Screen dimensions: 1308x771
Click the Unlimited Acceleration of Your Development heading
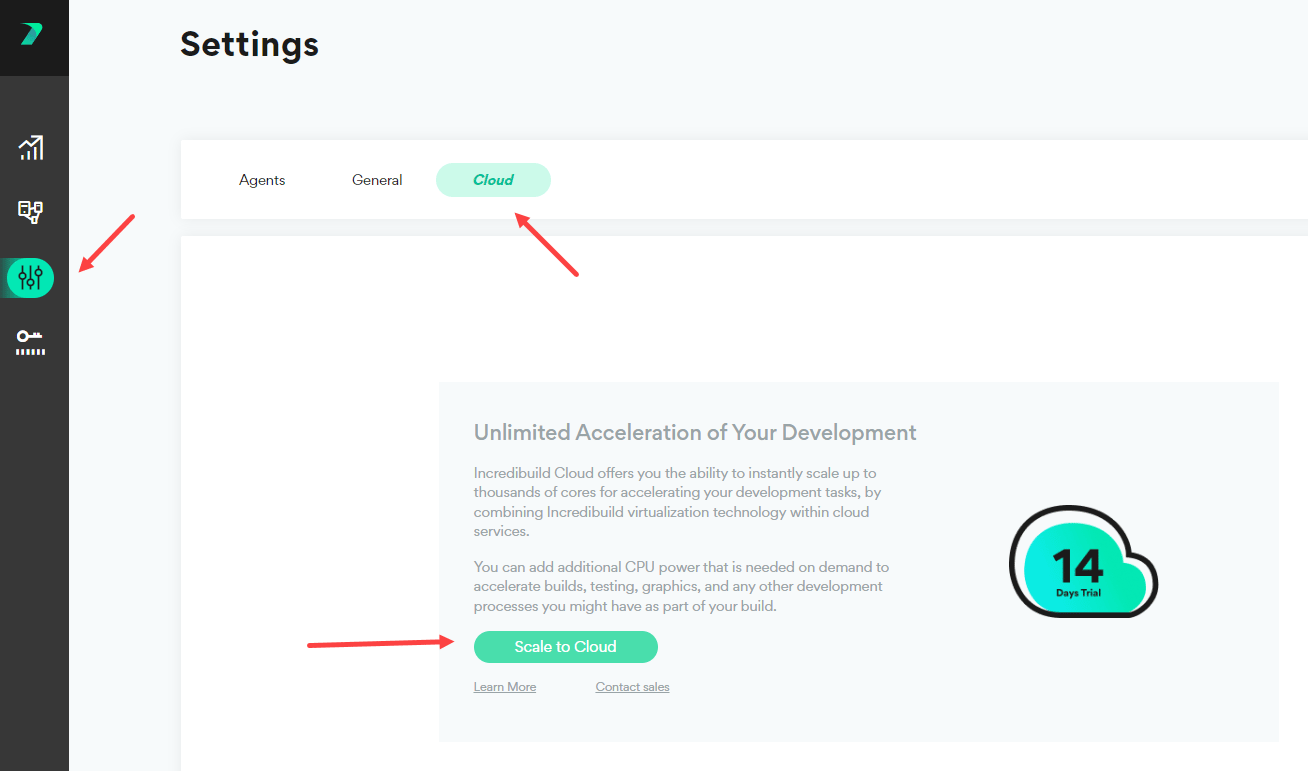[695, 432]
